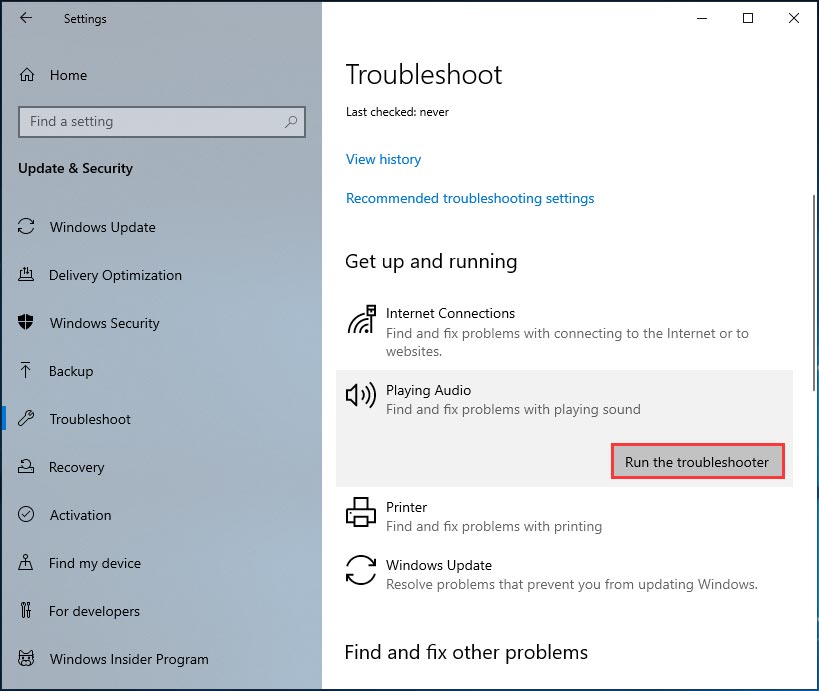This screenshot has height=691, width=819.
Task: Click the Windows Update troubleshooter icon
Action: click(360, 571)
